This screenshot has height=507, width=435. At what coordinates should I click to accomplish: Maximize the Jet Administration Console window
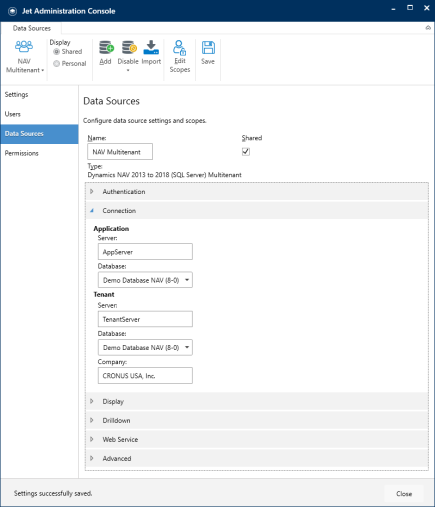coord(410,8)
